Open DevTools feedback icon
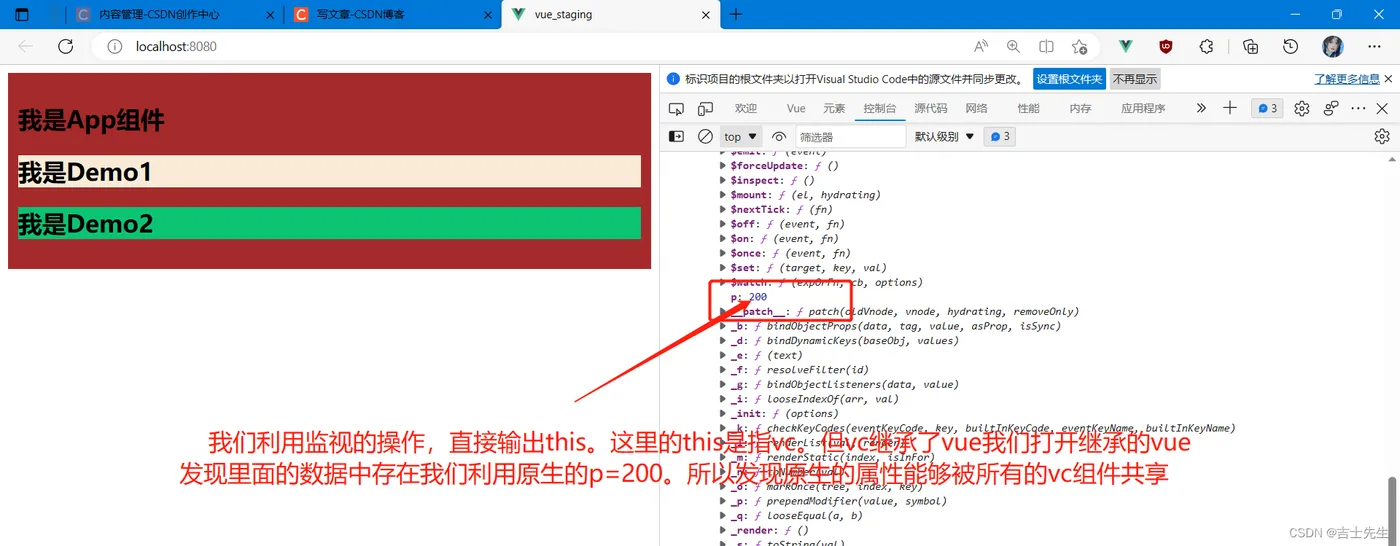1400x546 pixels. (x=1331, y=108)
